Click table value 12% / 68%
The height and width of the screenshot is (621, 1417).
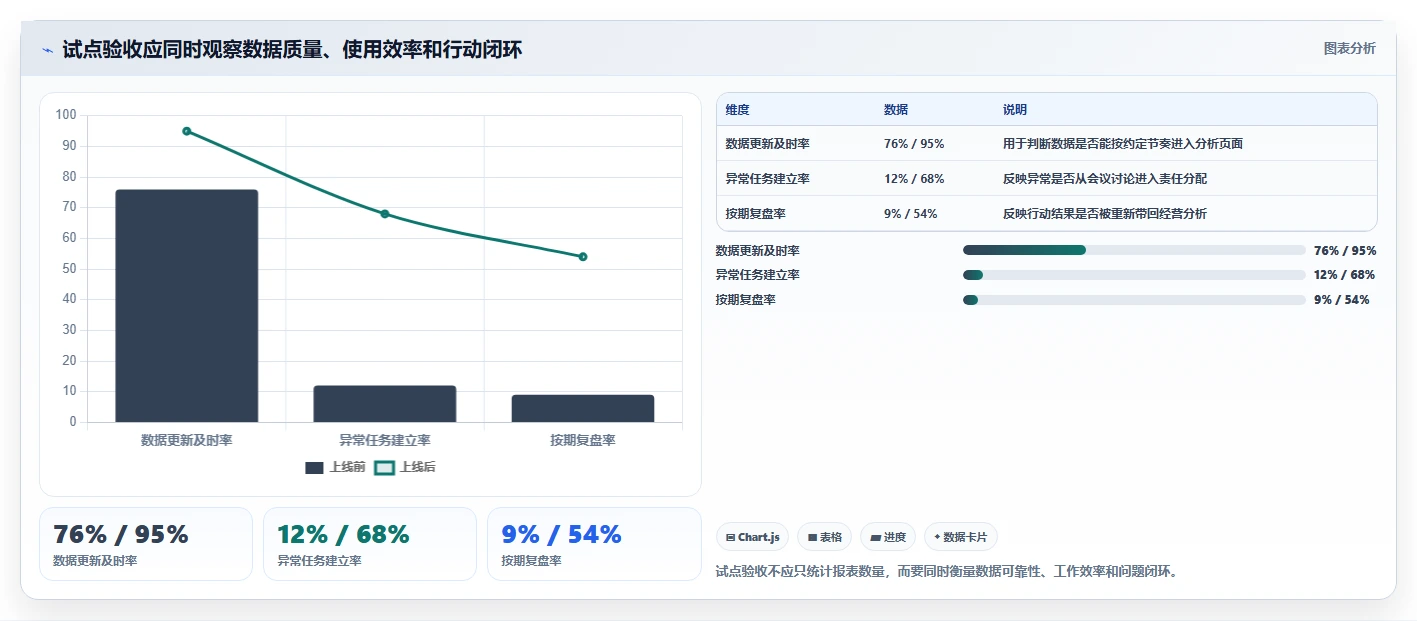(914, 179)
